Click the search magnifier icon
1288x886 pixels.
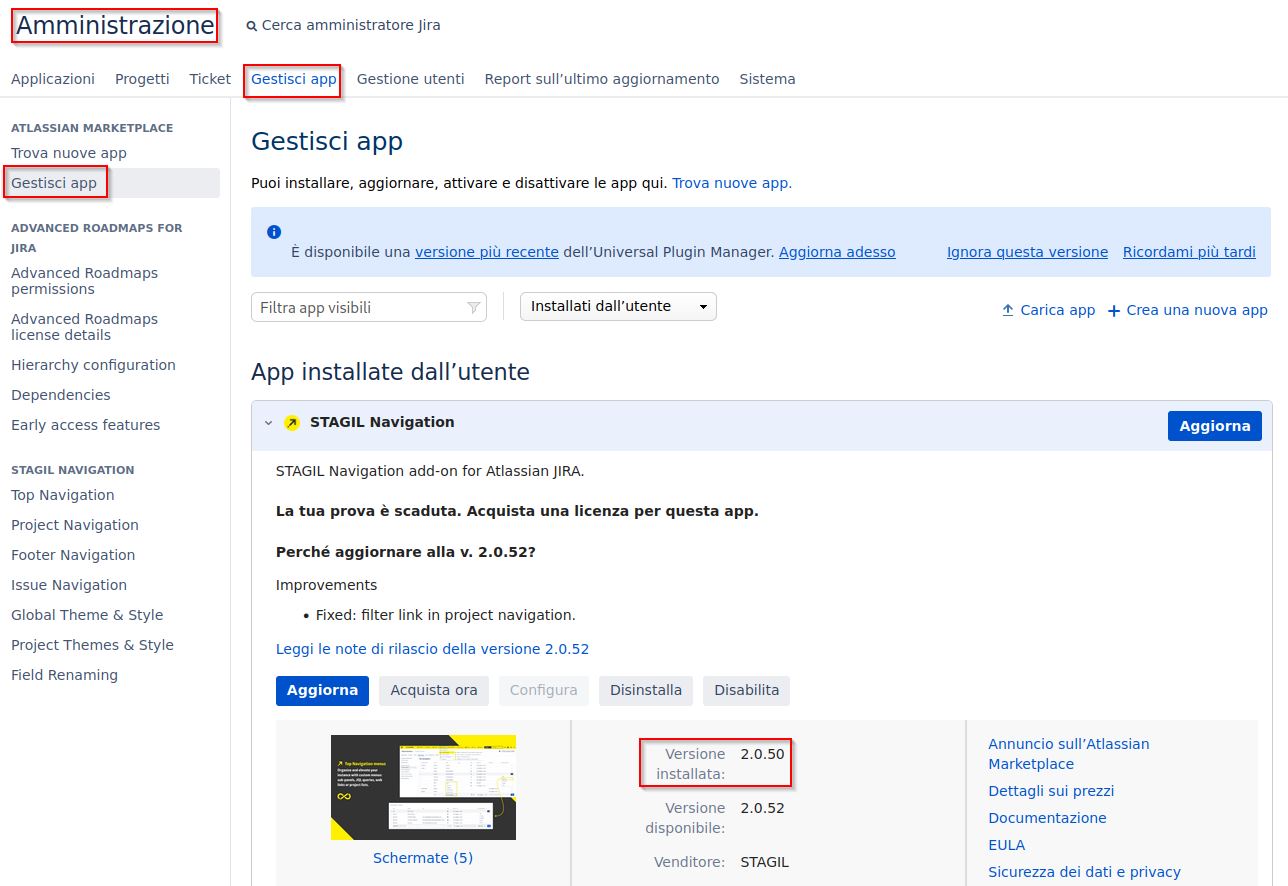coord(252,26)
